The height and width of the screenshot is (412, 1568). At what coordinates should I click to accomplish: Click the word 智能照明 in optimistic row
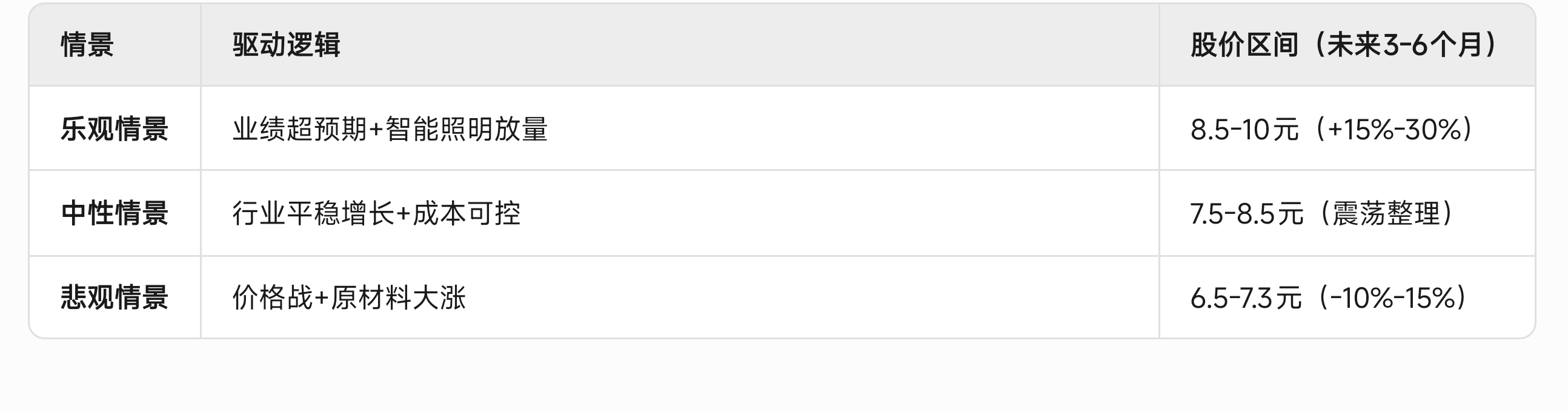439,129
